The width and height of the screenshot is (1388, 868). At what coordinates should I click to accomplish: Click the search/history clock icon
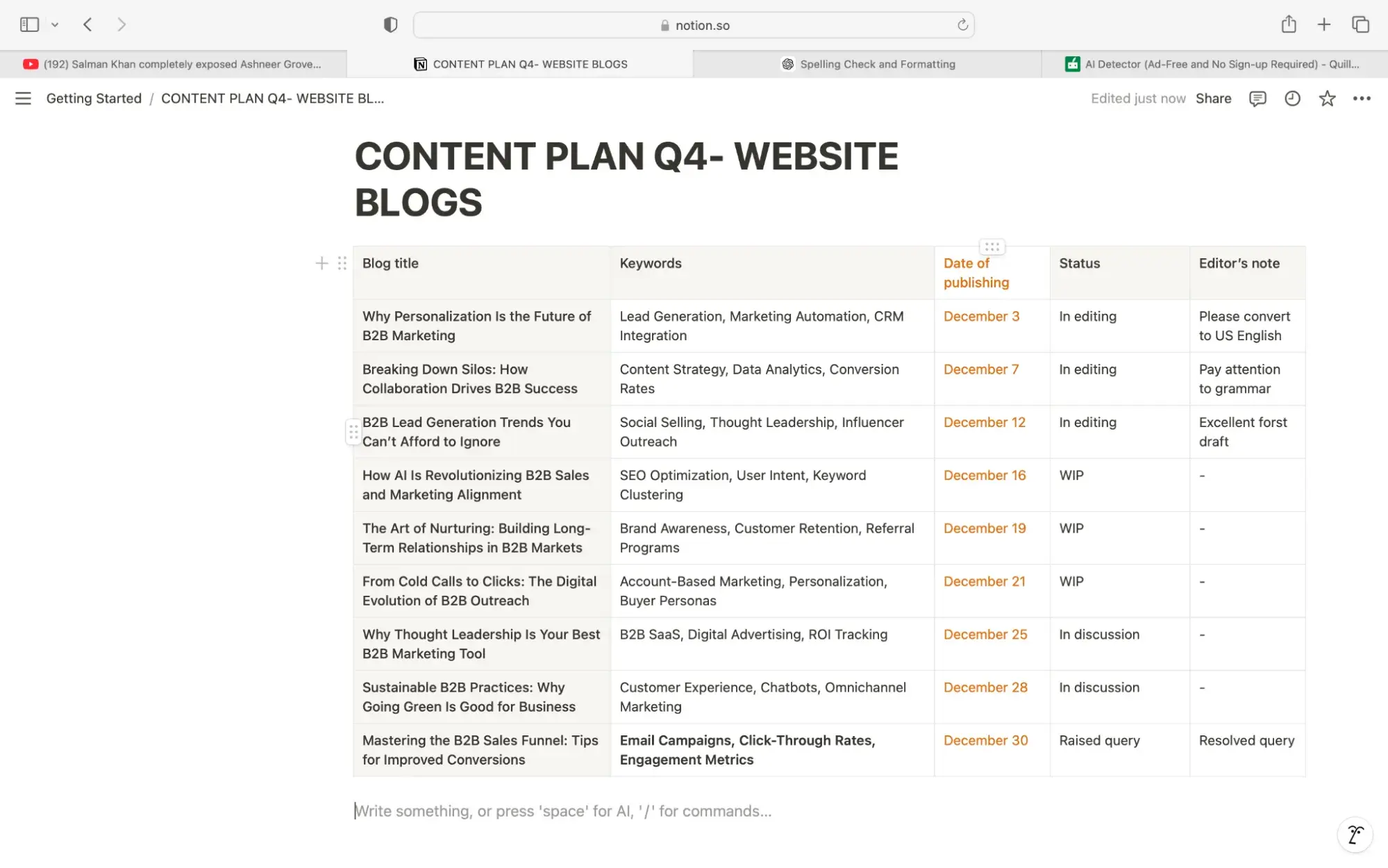point(1292,99)
